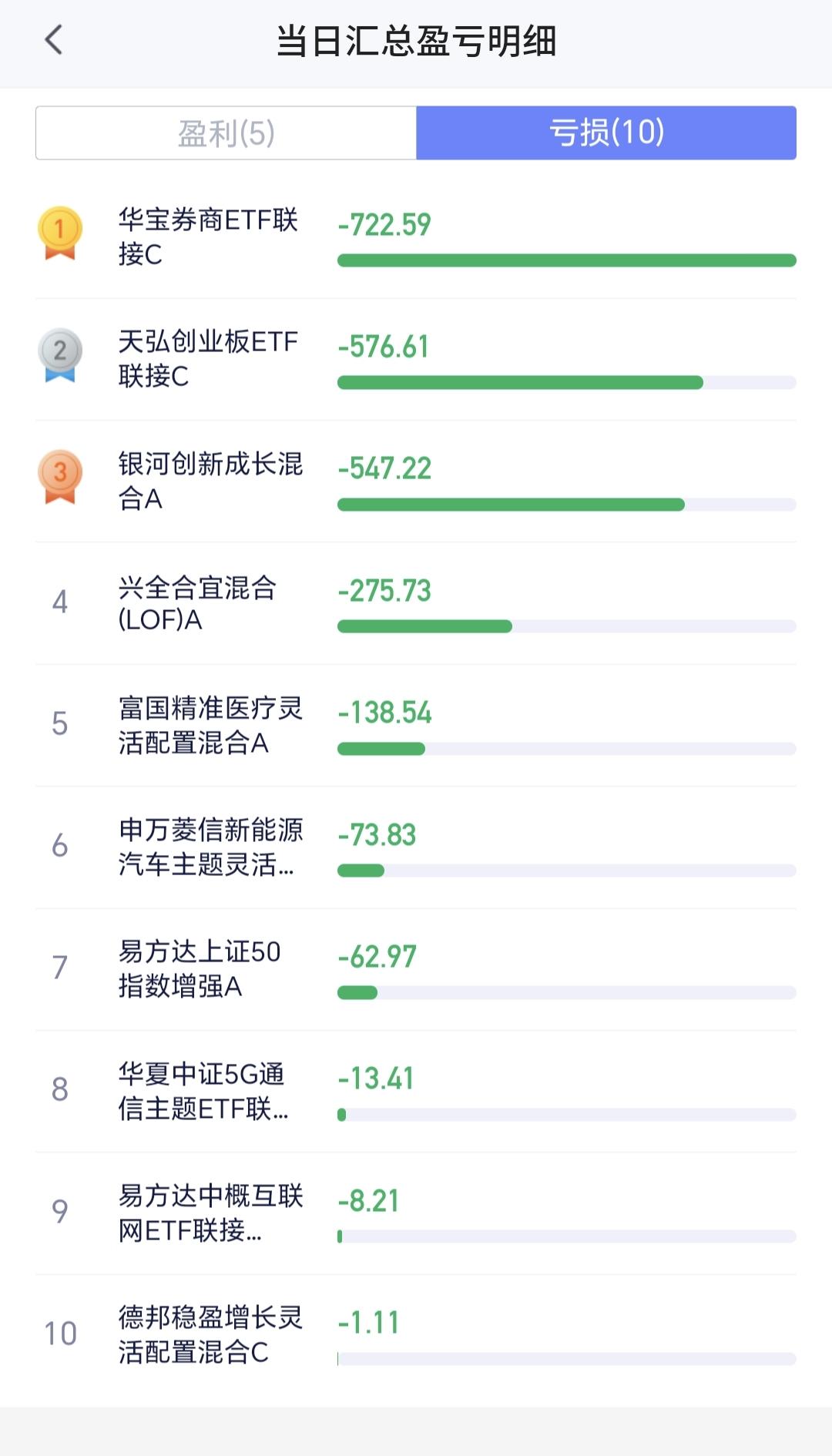The width and height of the screenshot is (832, 1456).
Task: Click the silver second-place medal icon
Action: coord(60,355)
